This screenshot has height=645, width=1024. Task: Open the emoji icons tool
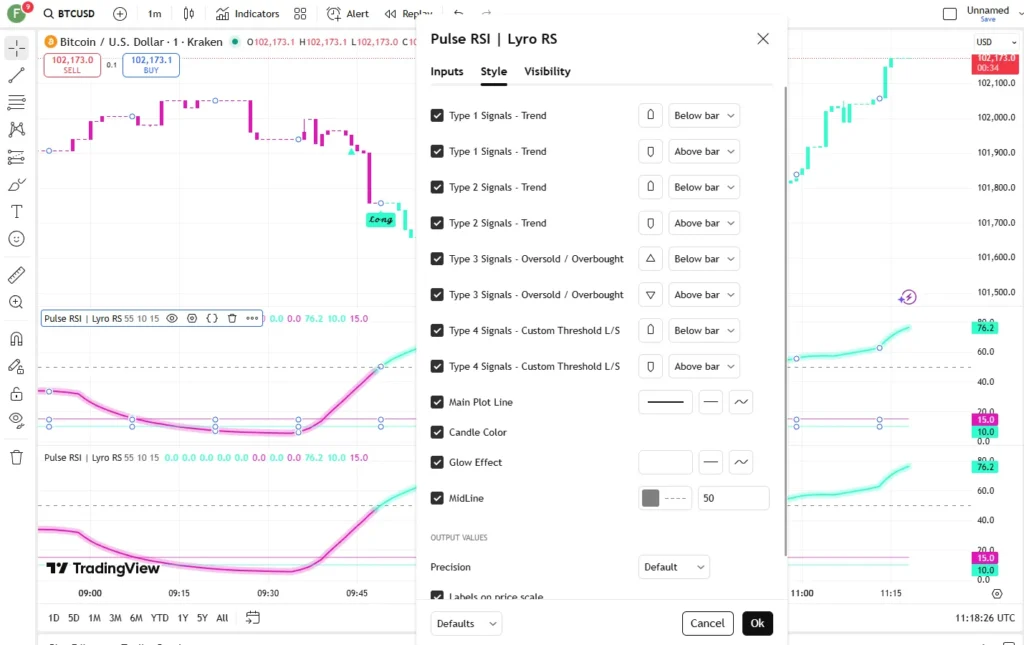(x=16, y=239)
